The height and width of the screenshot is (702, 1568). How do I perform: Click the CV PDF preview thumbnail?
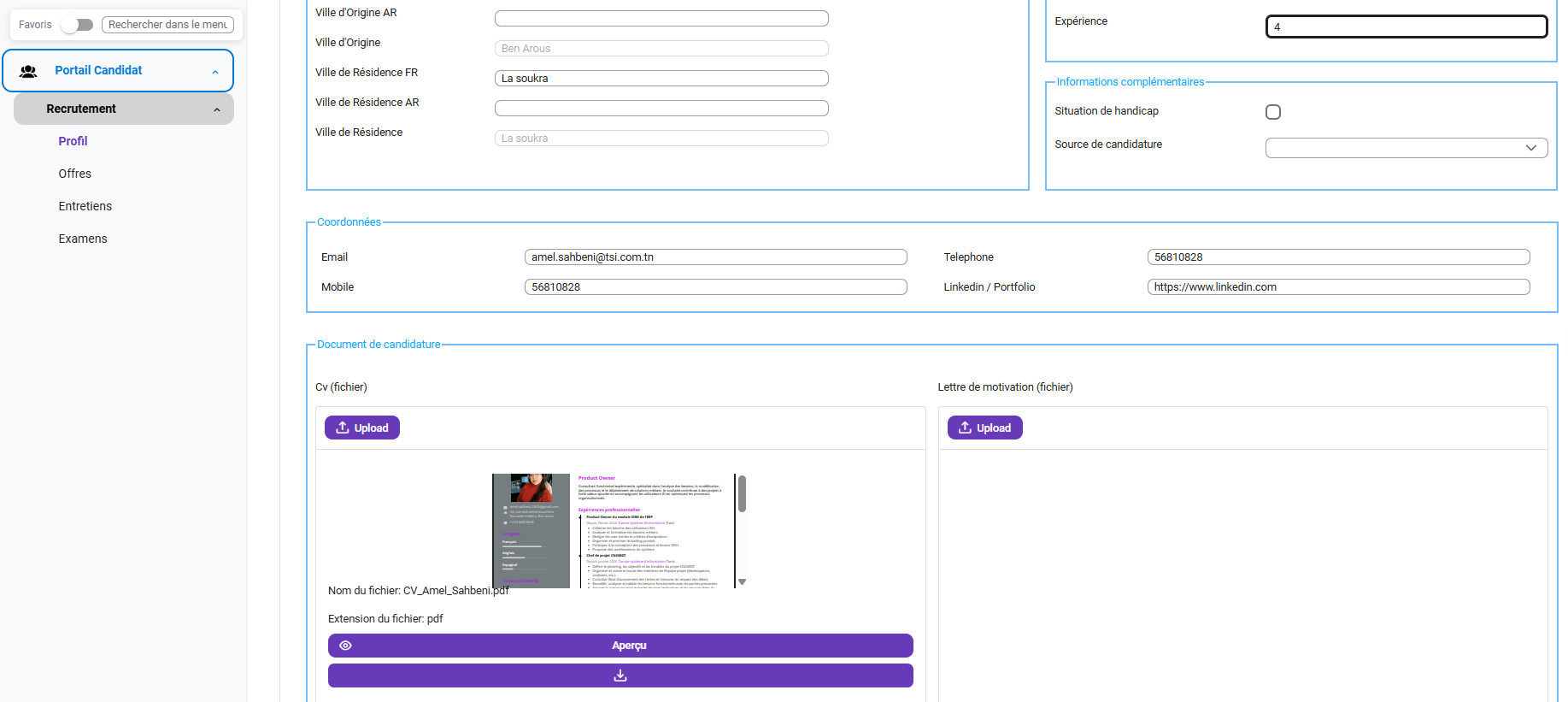[x=614, y=531]
